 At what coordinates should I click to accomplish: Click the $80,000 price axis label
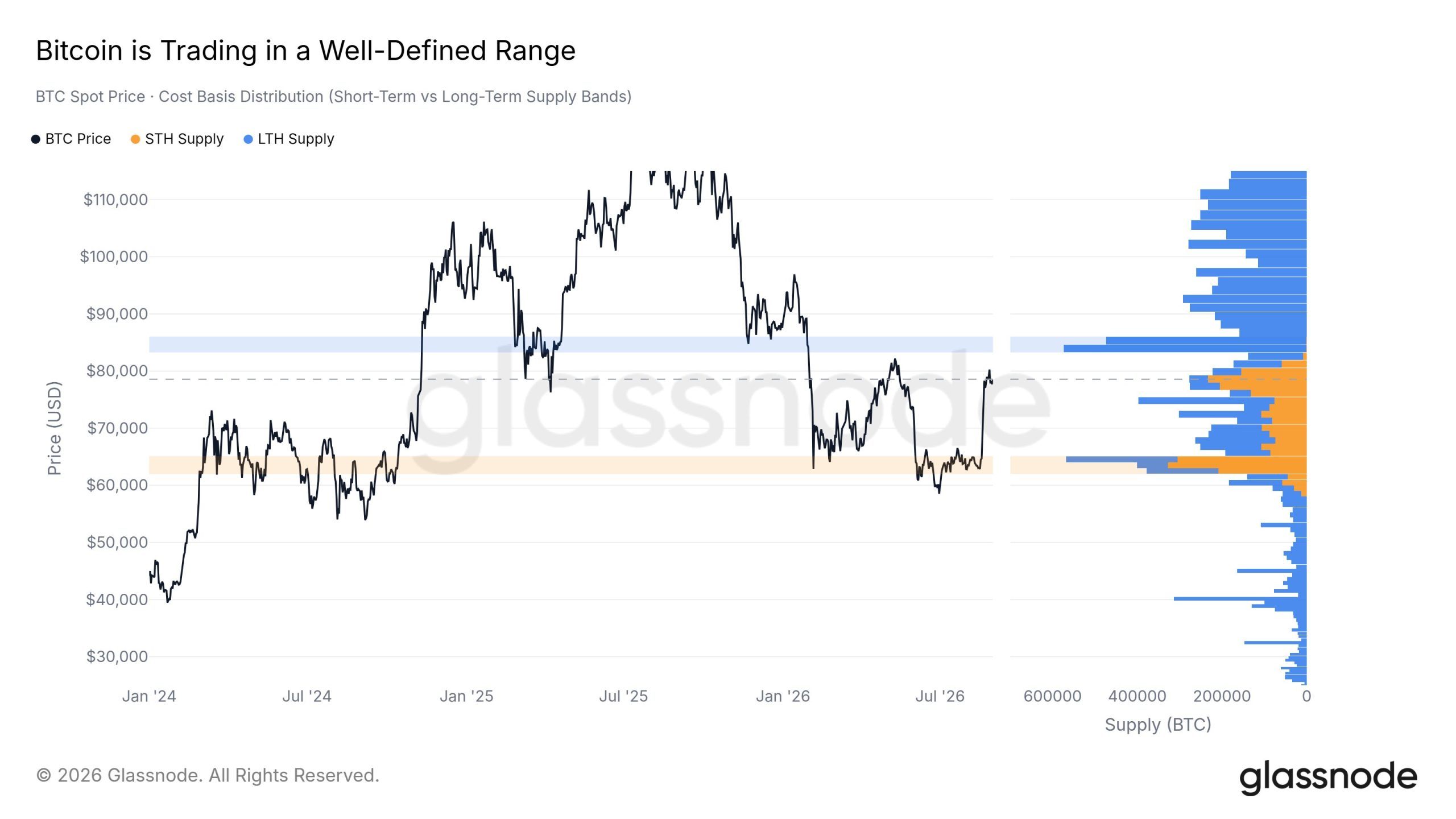pos(117,371)
